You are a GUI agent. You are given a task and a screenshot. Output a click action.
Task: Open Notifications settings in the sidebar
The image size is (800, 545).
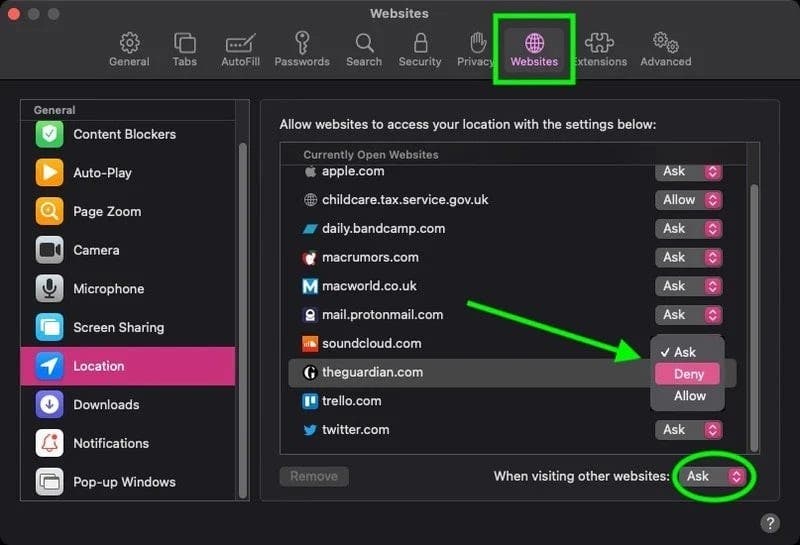click(110, 443)
